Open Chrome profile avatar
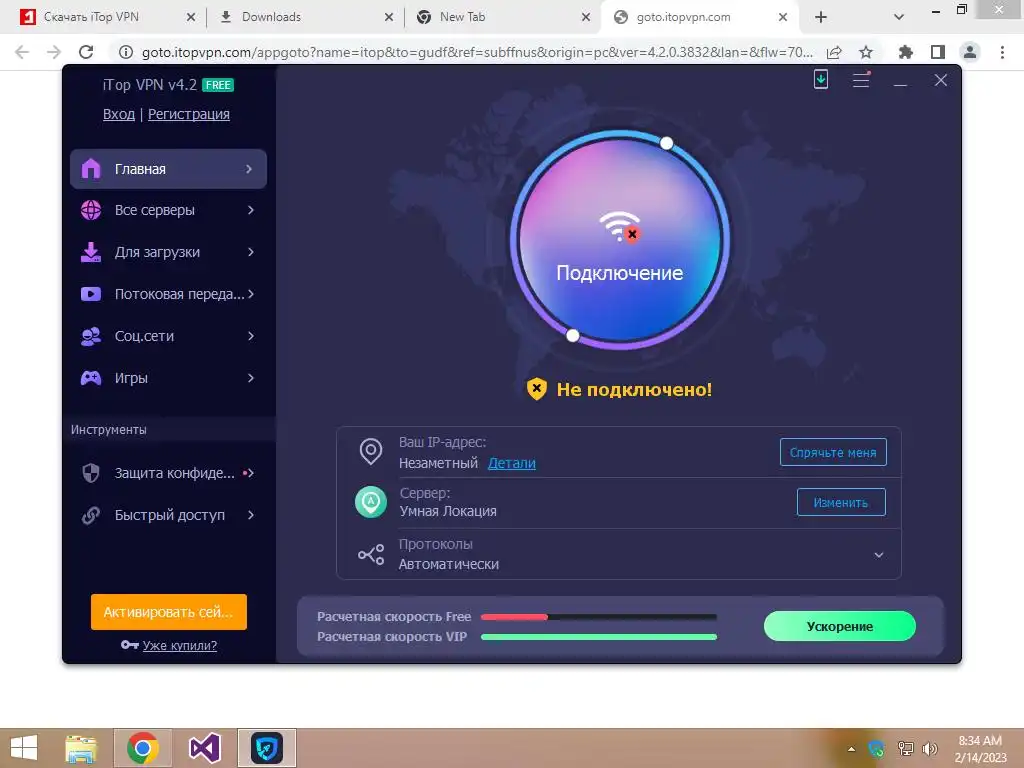Image resolution: width=1024 pixels, height=768 pixels. pos(970,52)
